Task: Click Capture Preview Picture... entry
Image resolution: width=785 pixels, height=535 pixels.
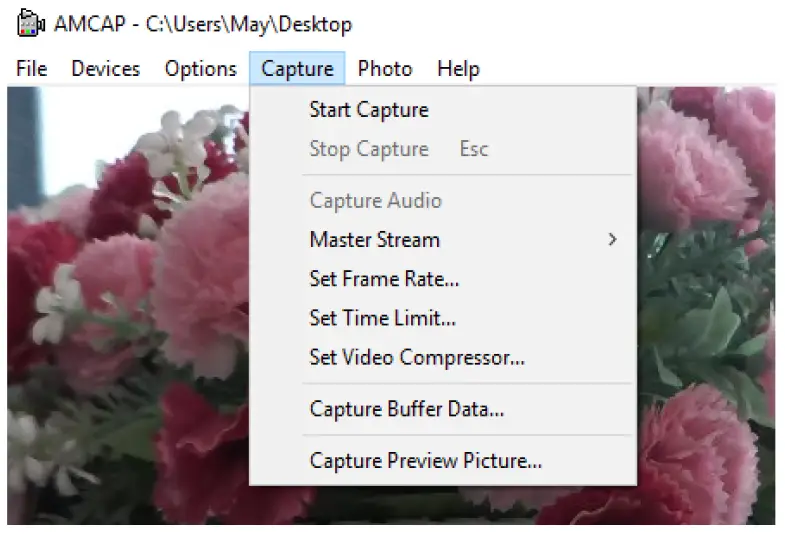Action: (425, 461)
